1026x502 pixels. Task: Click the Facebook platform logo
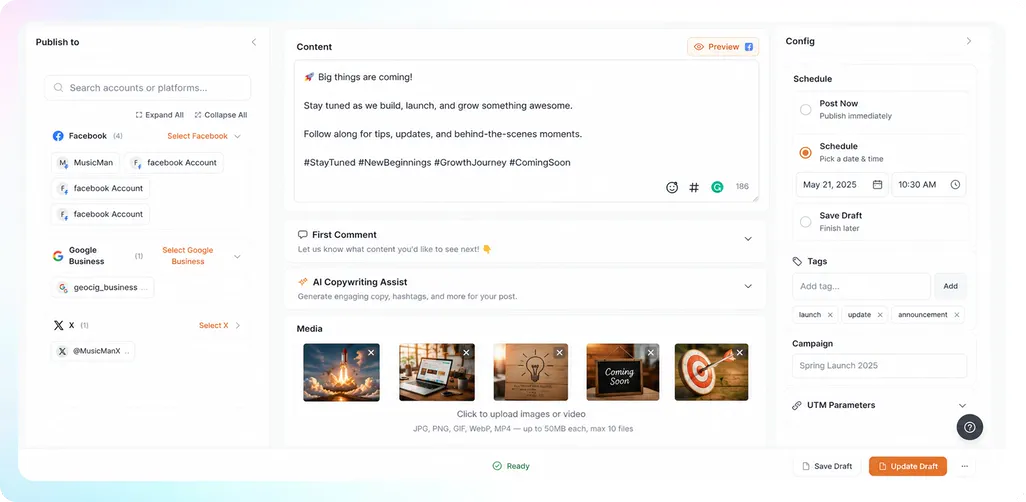point(58,136)
